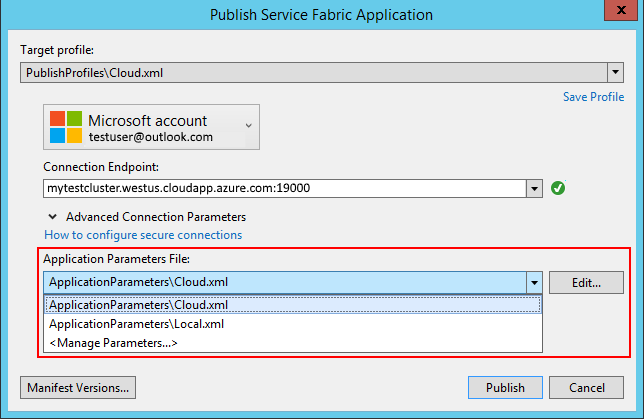
Task: Open Manifest Versions dialog
Action: pos(78,388)
